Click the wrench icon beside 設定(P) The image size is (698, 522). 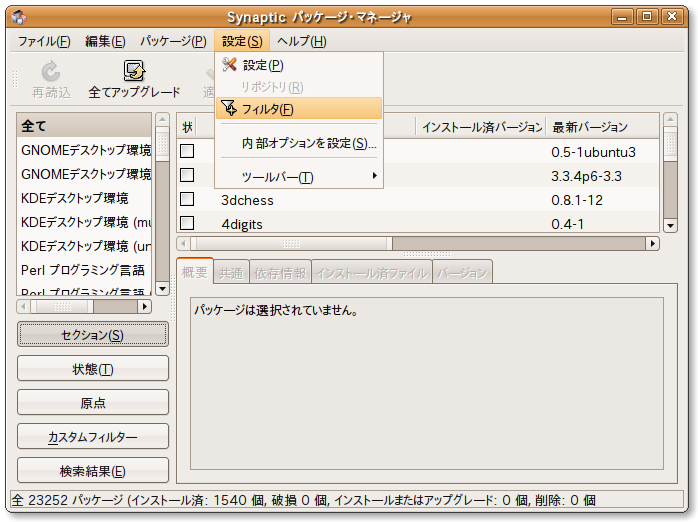click(229, 65)
